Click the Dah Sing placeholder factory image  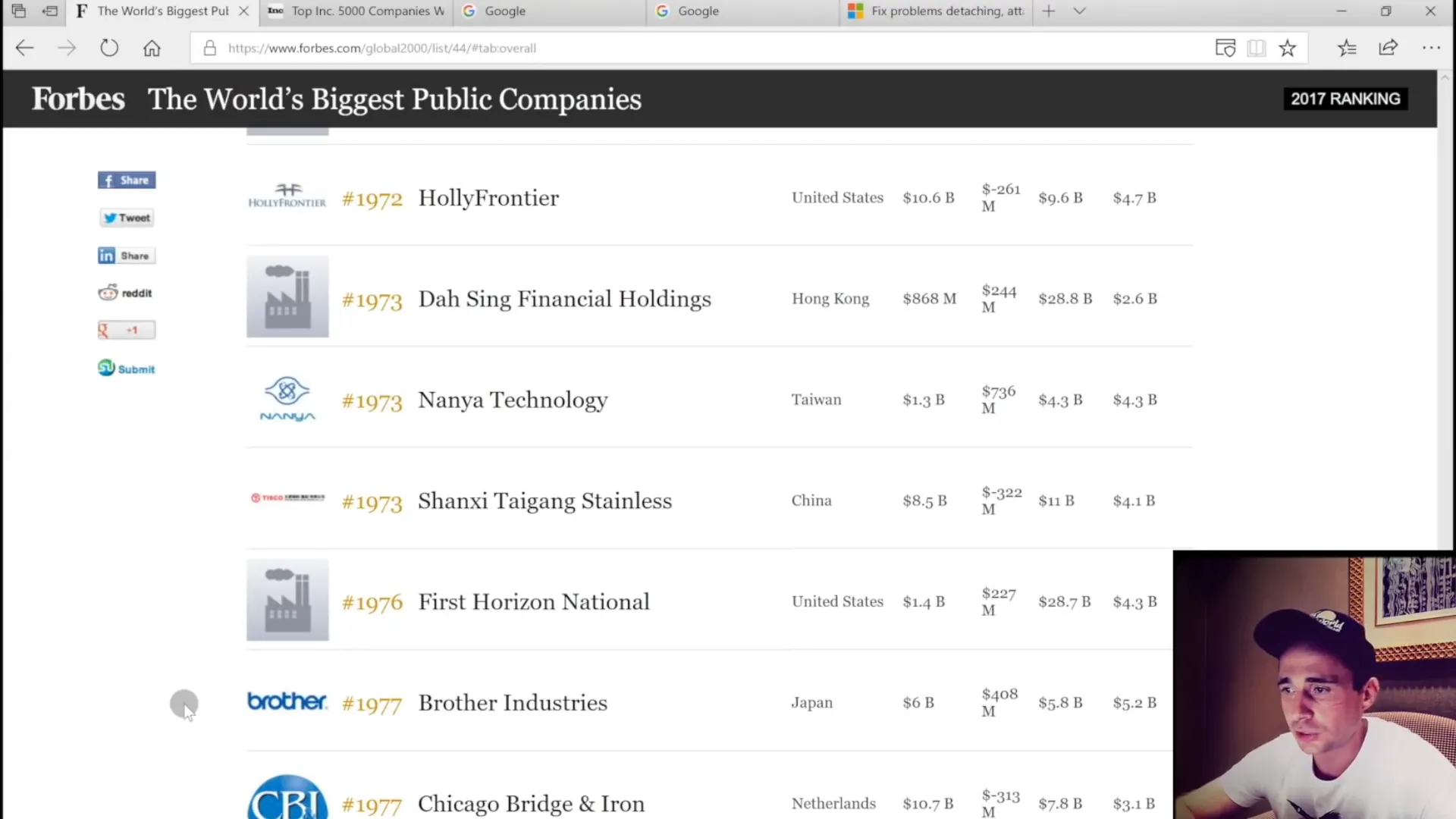(287, 297)
